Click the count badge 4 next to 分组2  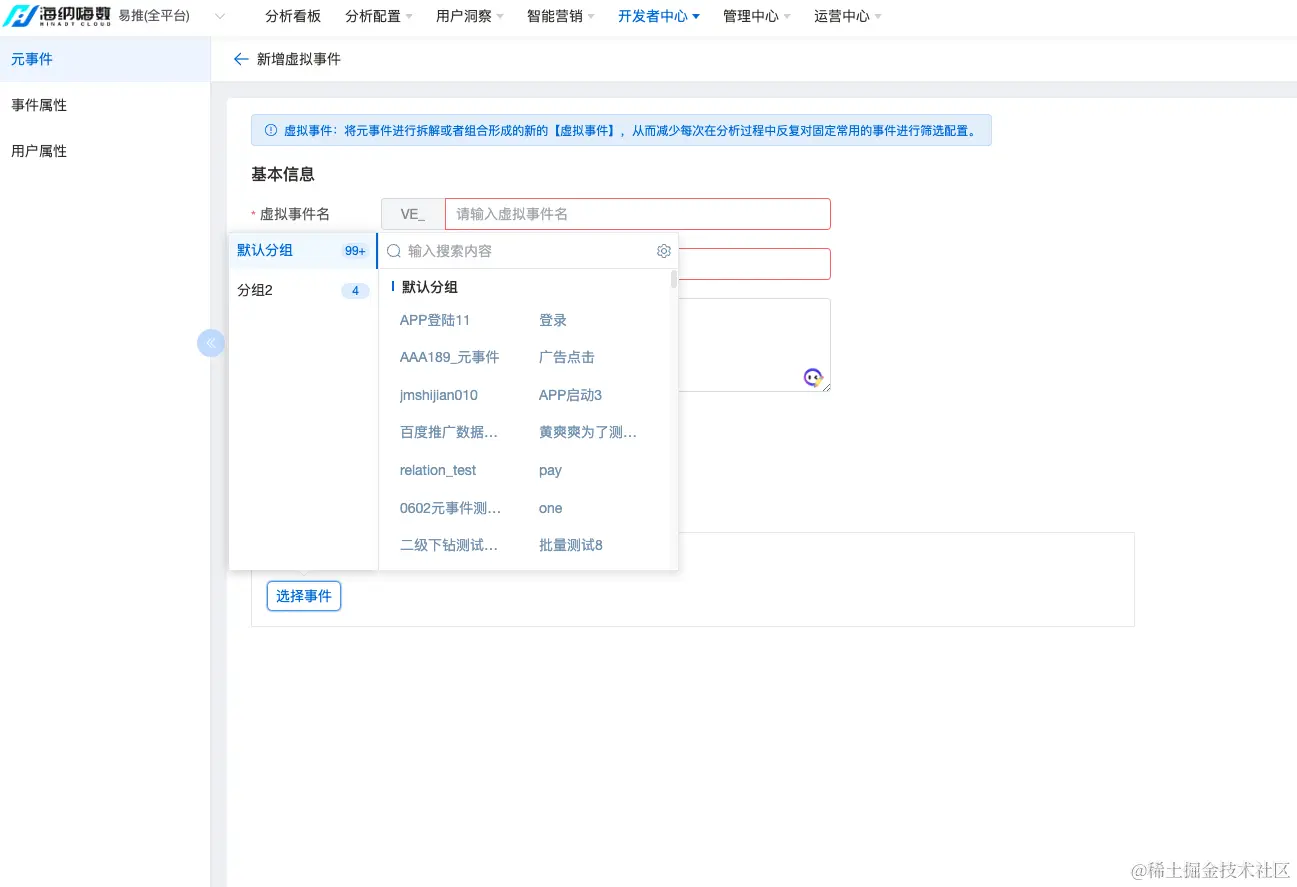tap(355, 291)
